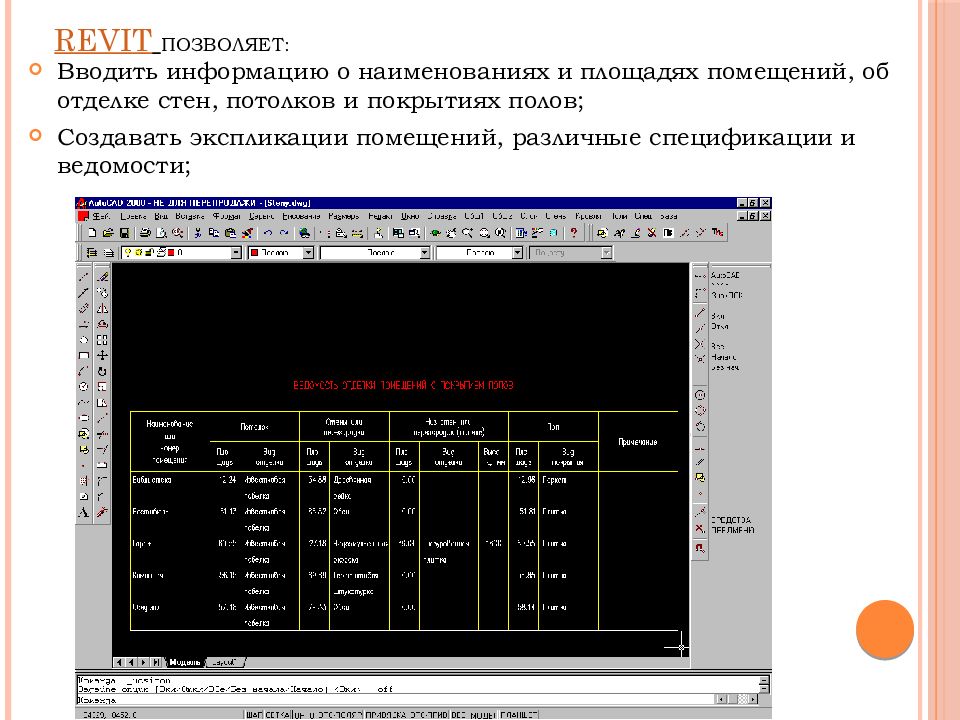The image size is (960, 720).
Task: Open the Вид menu
Action: (161, 216)
